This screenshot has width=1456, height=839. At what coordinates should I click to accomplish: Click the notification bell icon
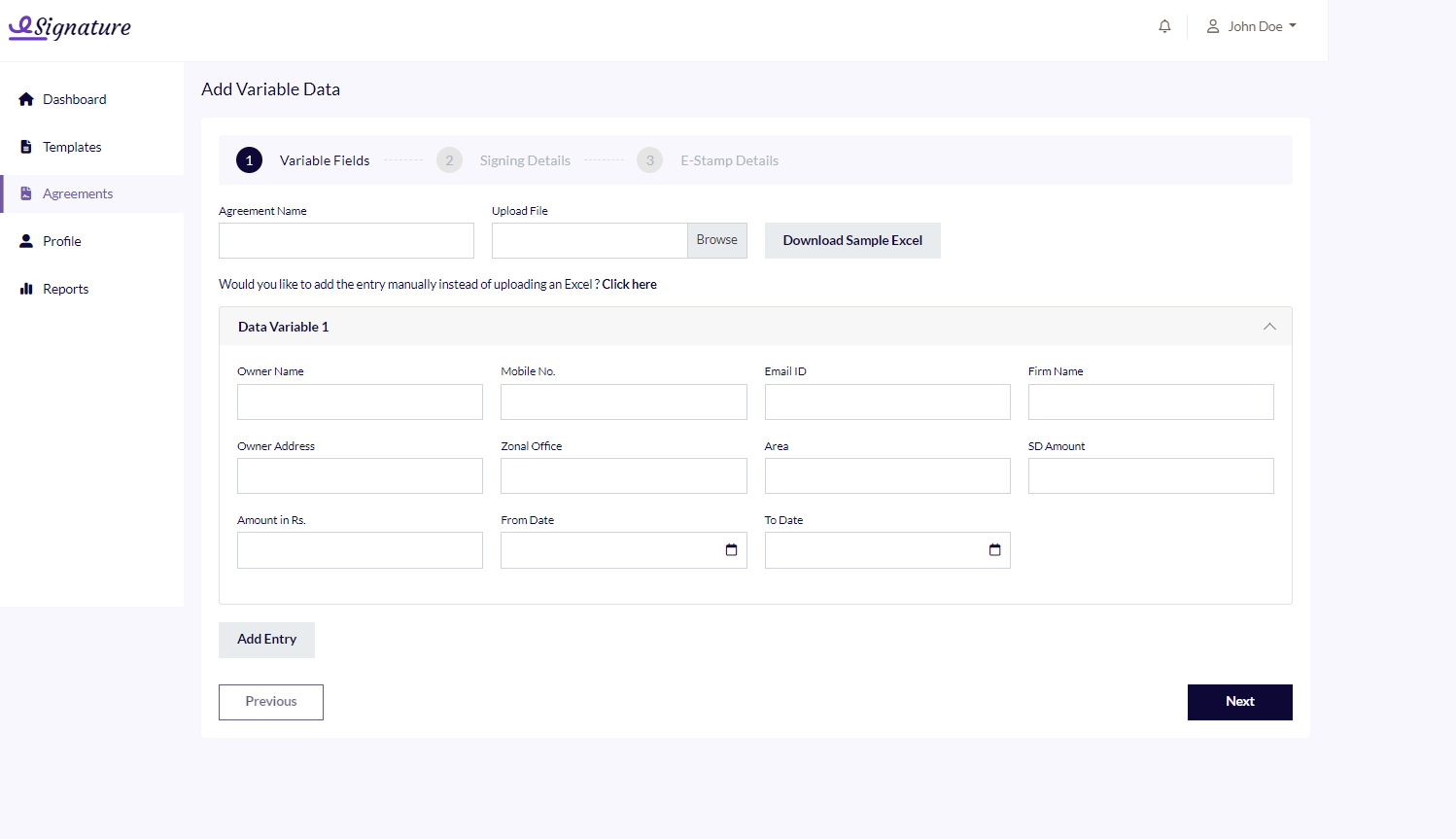tap(1164, 26)
